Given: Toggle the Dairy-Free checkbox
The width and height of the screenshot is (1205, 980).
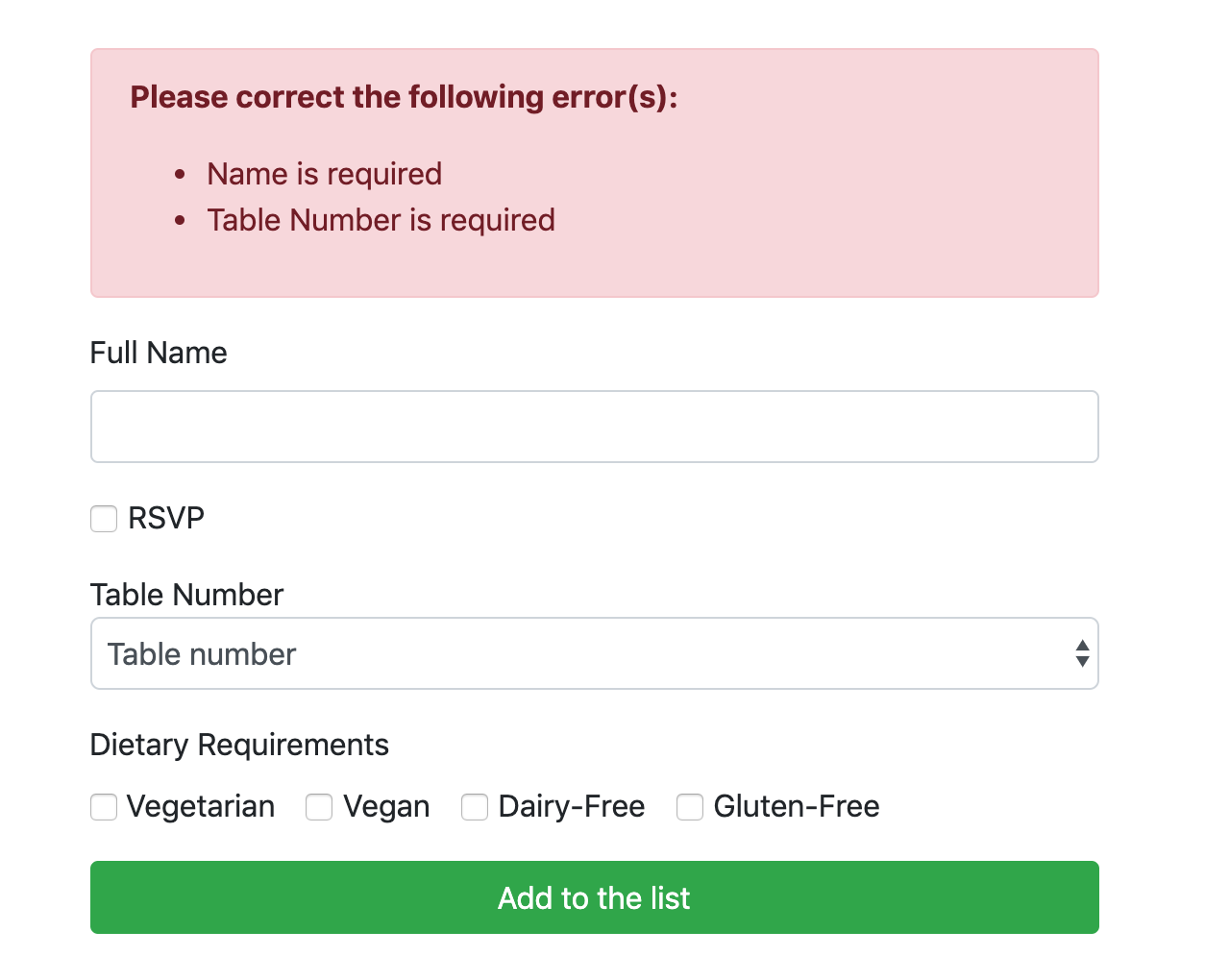Looking at the screenshot, I should point(475,807).
